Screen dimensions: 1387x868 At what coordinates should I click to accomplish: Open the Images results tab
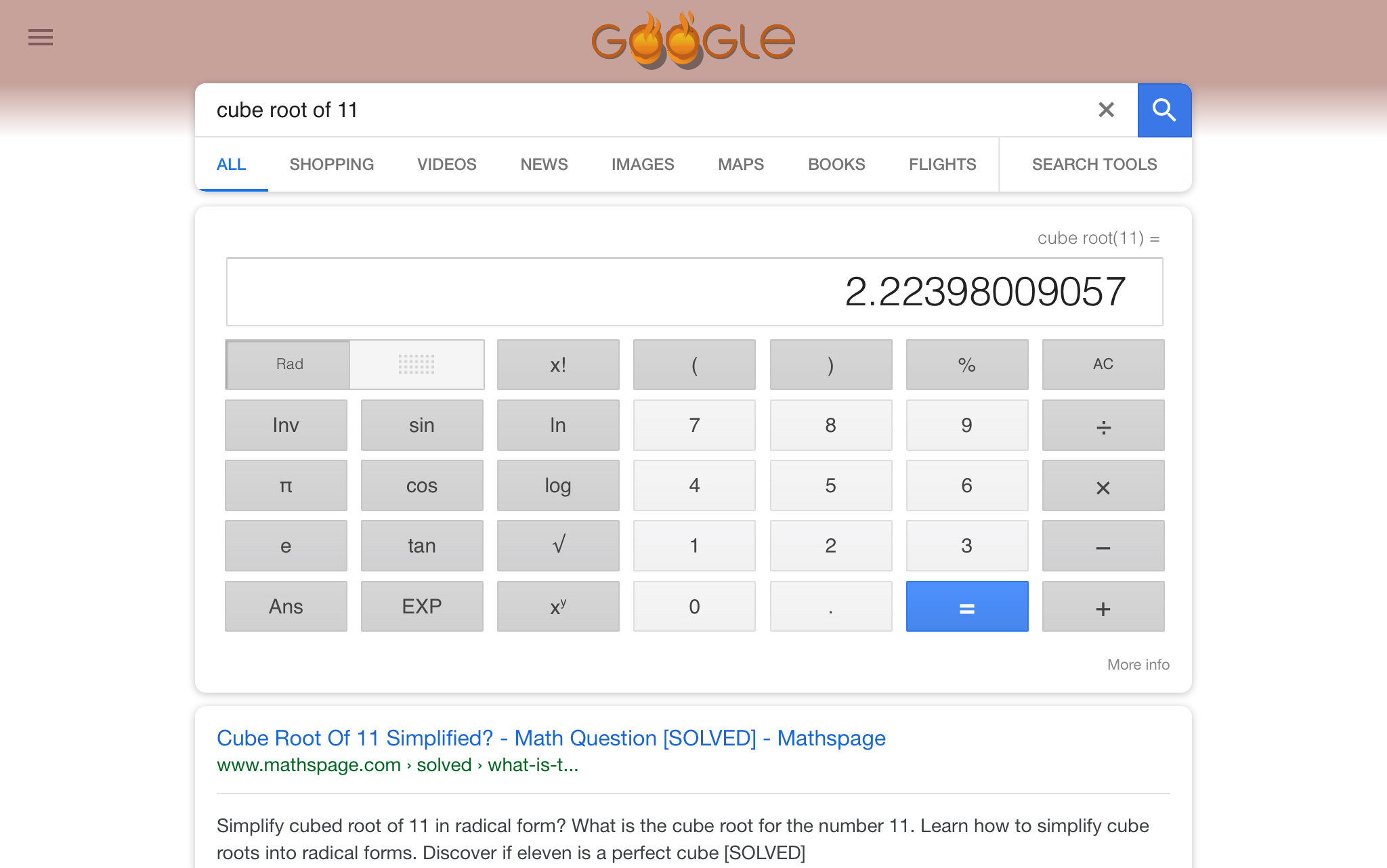tap(642, 165)
